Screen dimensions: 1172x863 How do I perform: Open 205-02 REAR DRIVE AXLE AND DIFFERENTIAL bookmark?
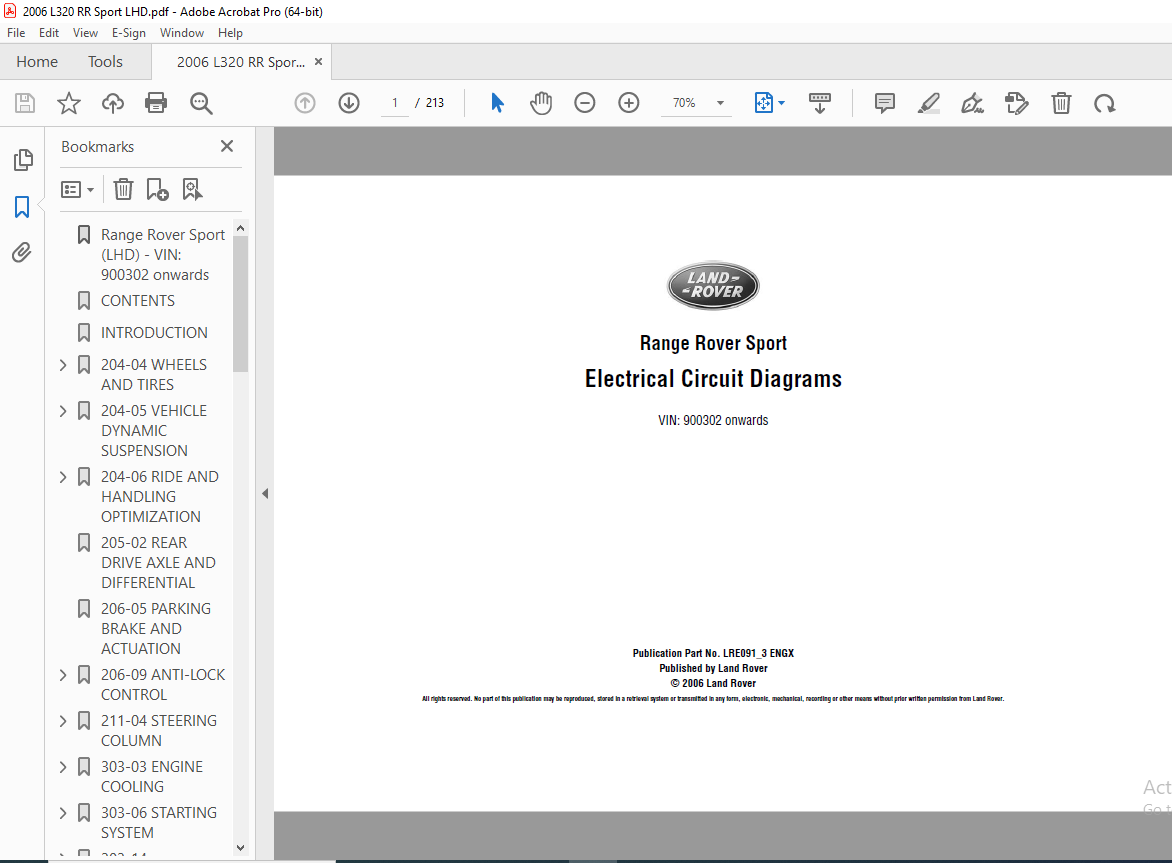coord(158,563)
